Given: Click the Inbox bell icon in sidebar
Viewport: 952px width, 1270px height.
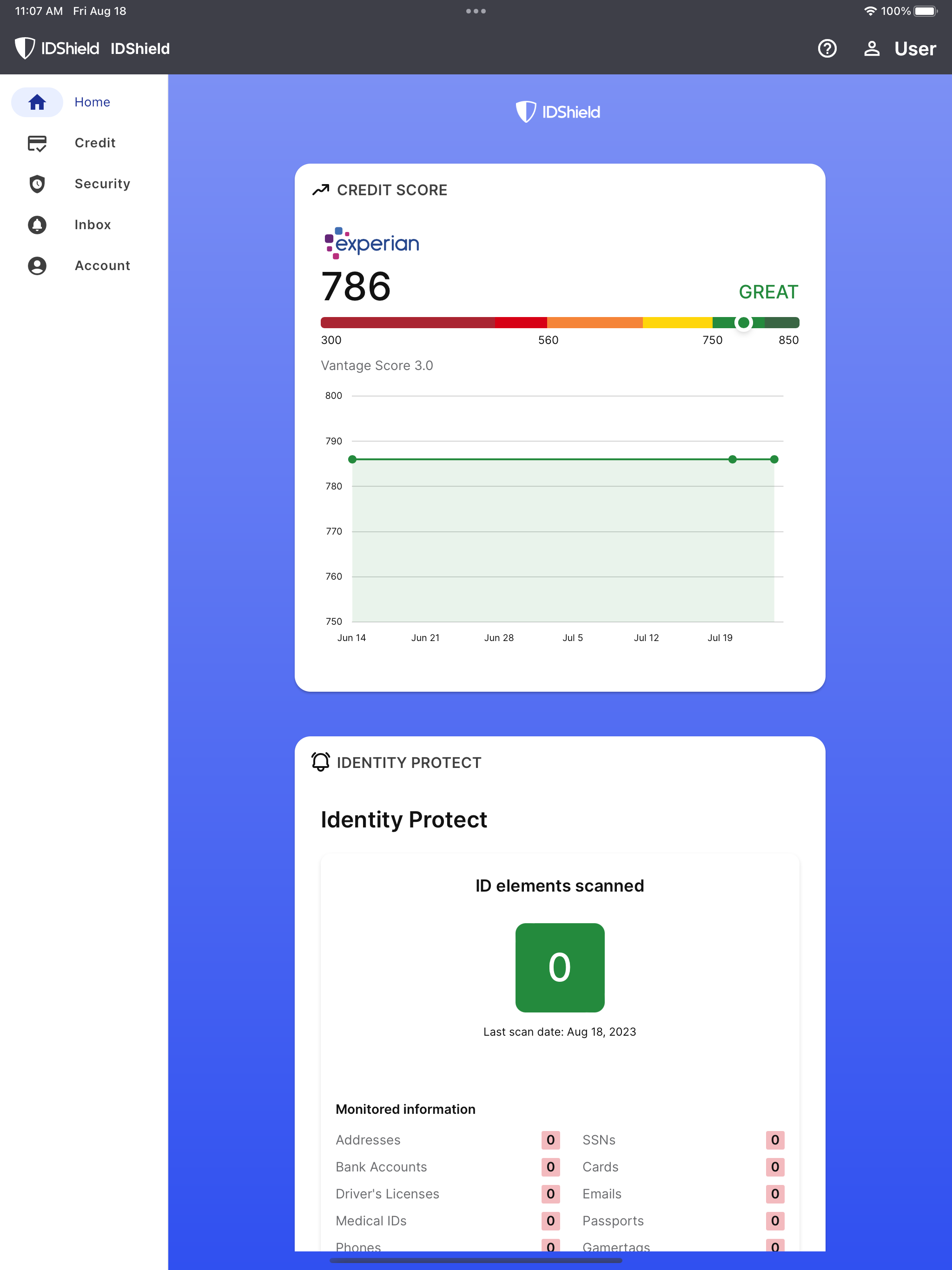Looking at the screenshot, I should point(37,225).
